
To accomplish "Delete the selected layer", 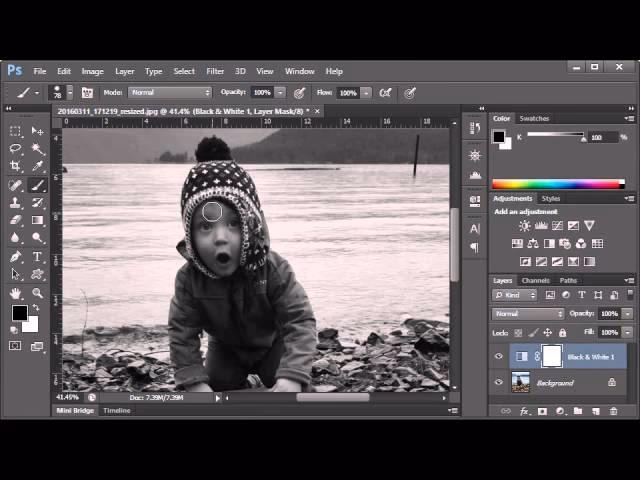I will click(613, 411).
